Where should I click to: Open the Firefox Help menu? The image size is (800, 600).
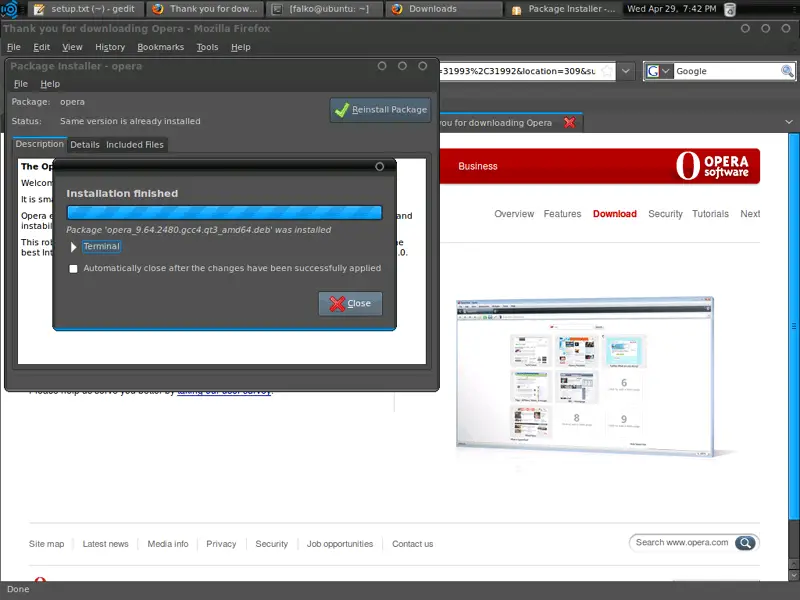[x=240, y=47]
